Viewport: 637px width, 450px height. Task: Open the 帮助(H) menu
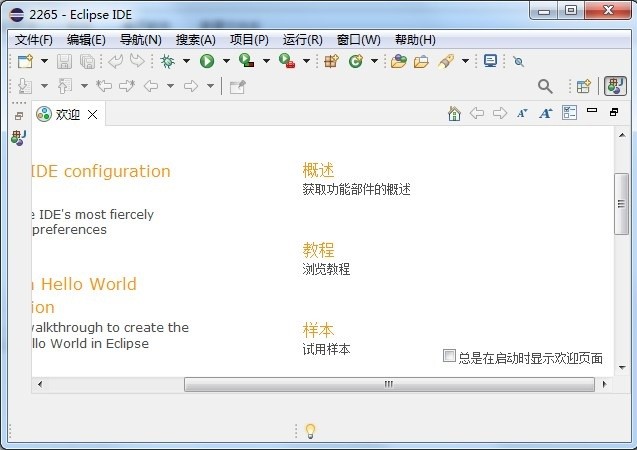tap(415, 40)
